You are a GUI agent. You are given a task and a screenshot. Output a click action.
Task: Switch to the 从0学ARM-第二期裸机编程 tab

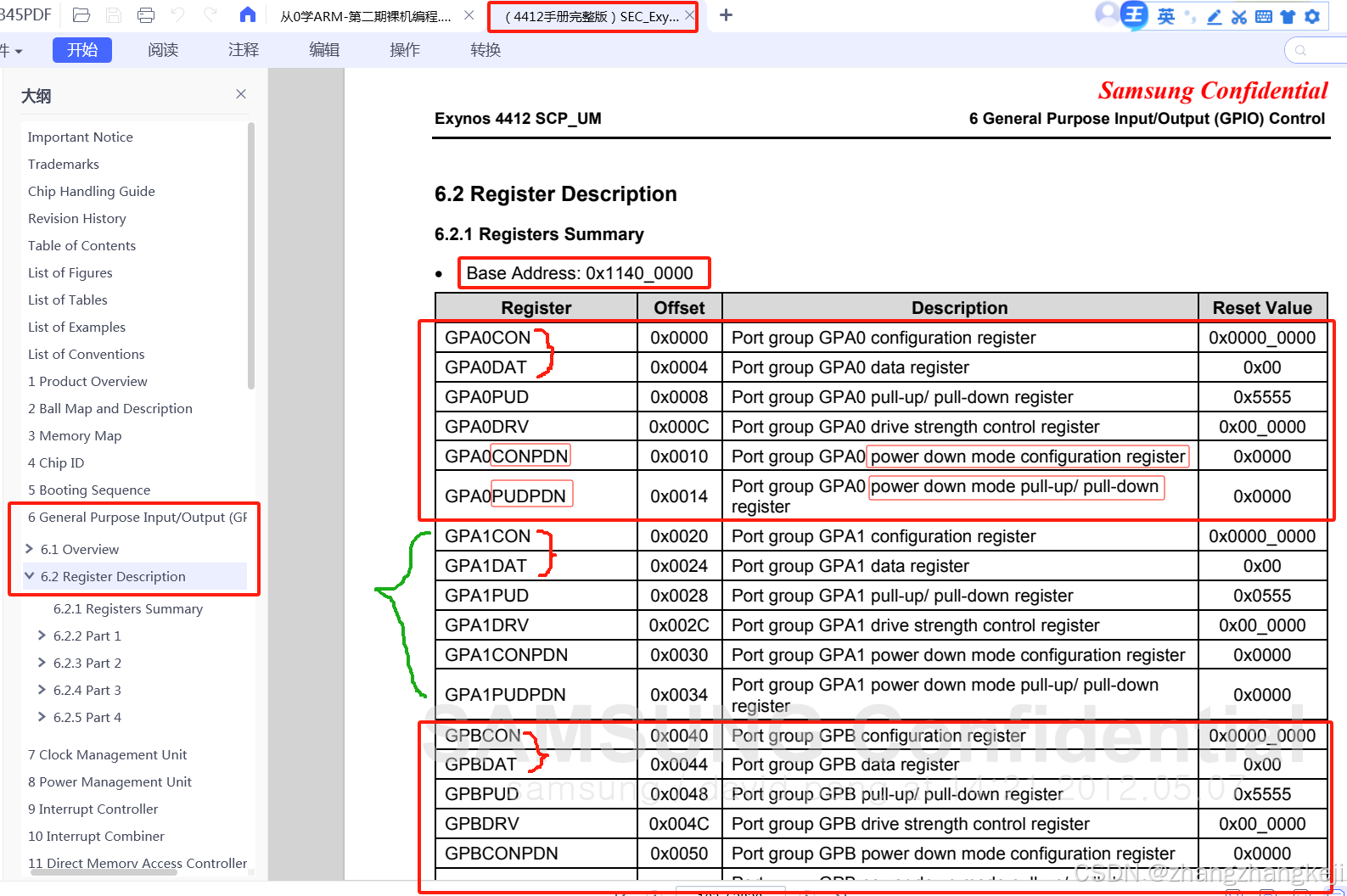pos(366,16)
